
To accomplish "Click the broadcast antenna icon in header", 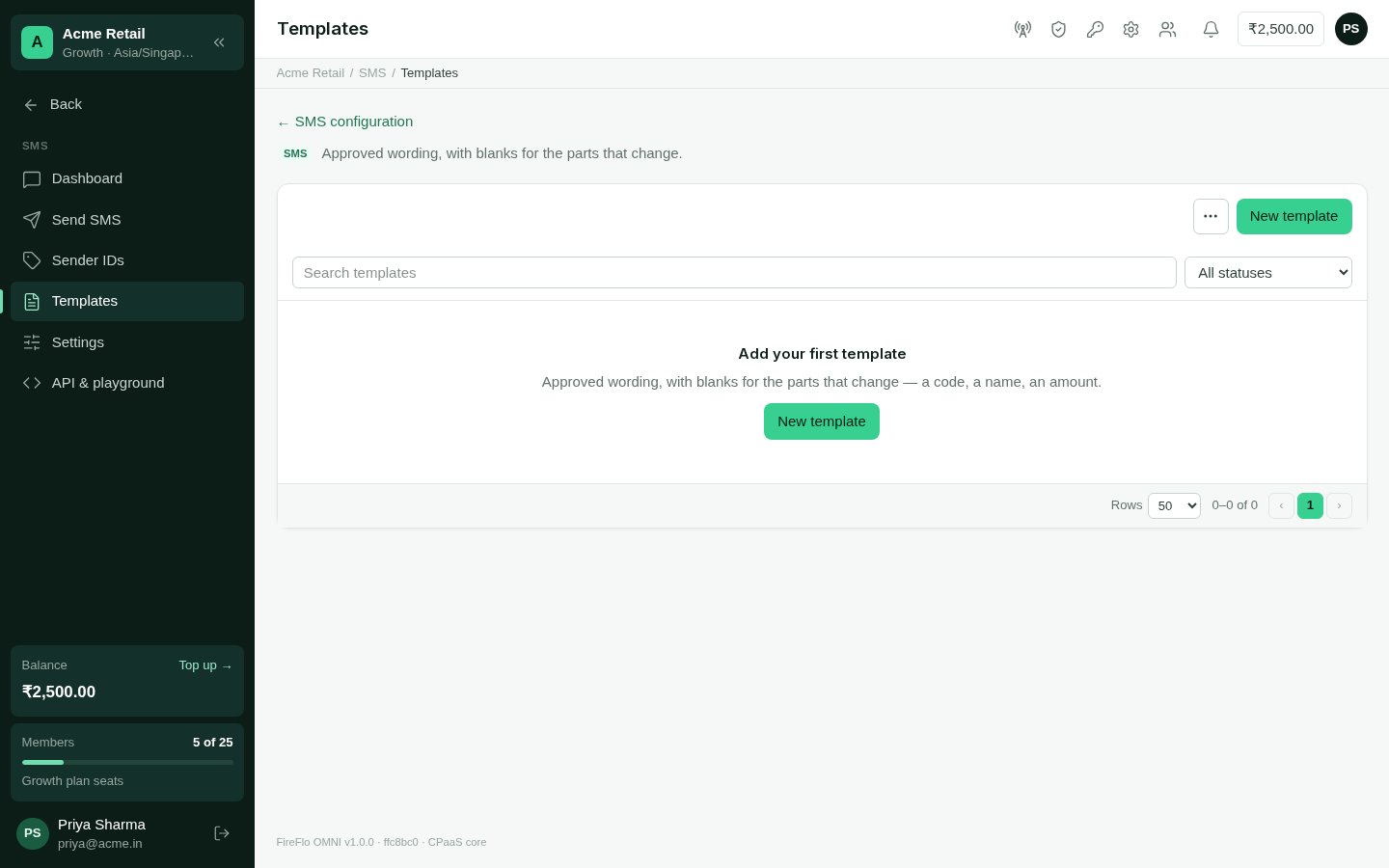I will [1022, 29].
